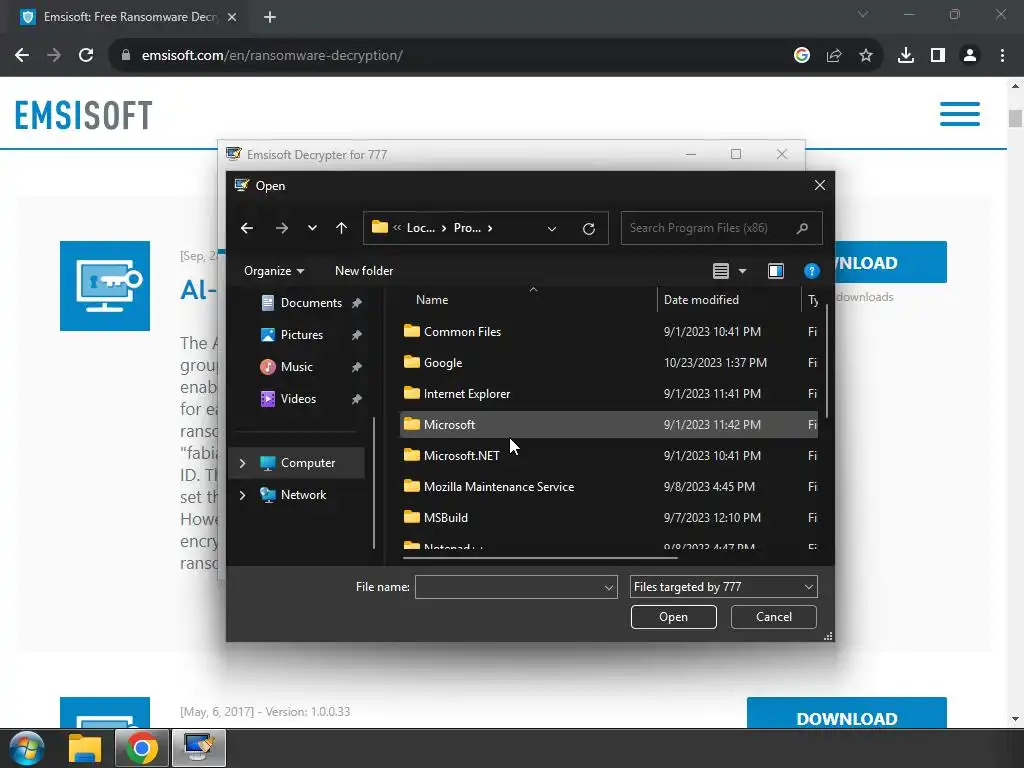Open dialog help question icon

coord(812,271)
